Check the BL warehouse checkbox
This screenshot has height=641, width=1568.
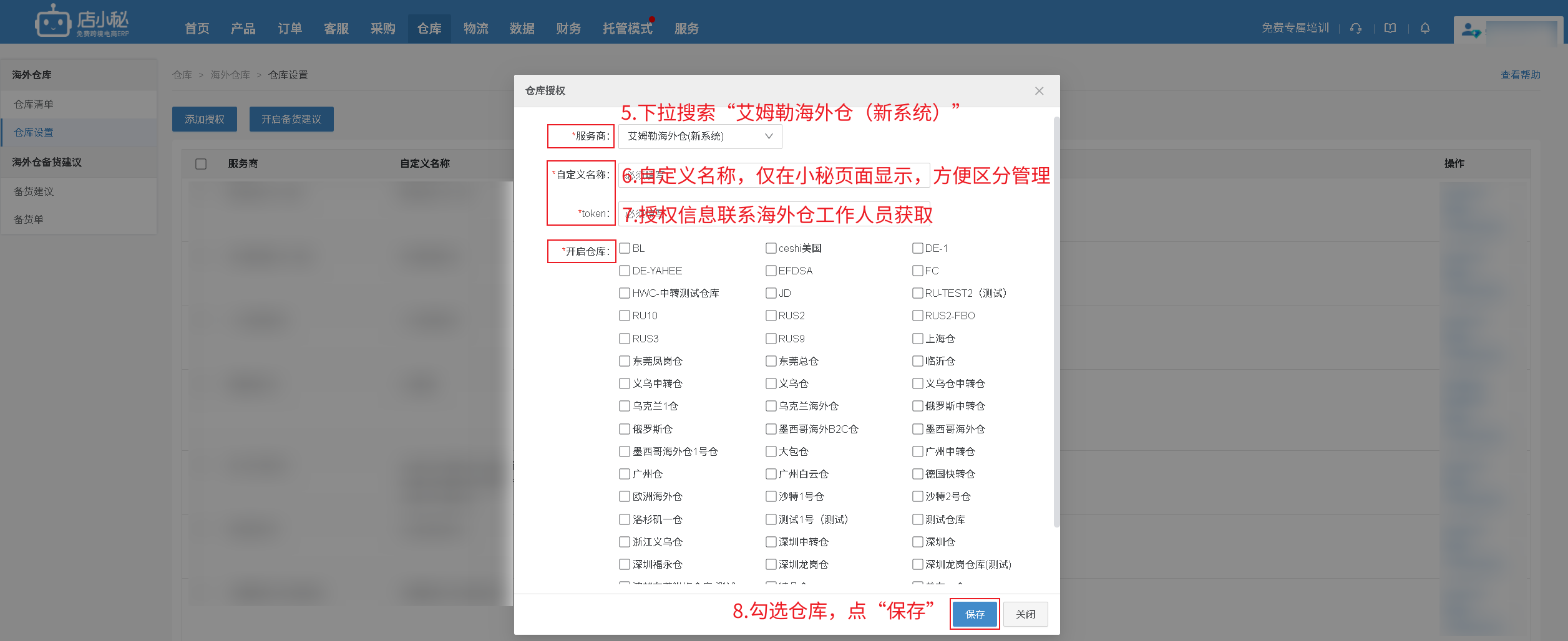tap(625, 248)
